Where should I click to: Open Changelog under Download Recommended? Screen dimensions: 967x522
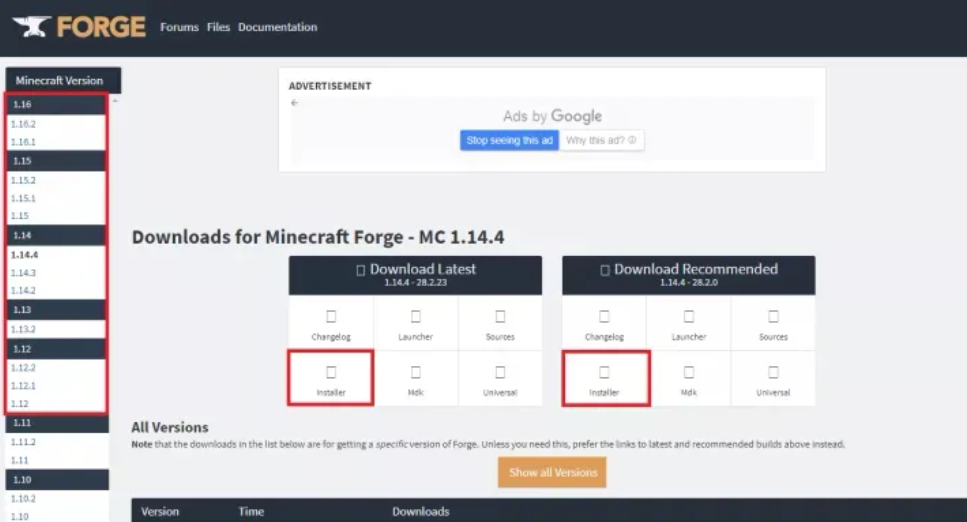(604, 325)
